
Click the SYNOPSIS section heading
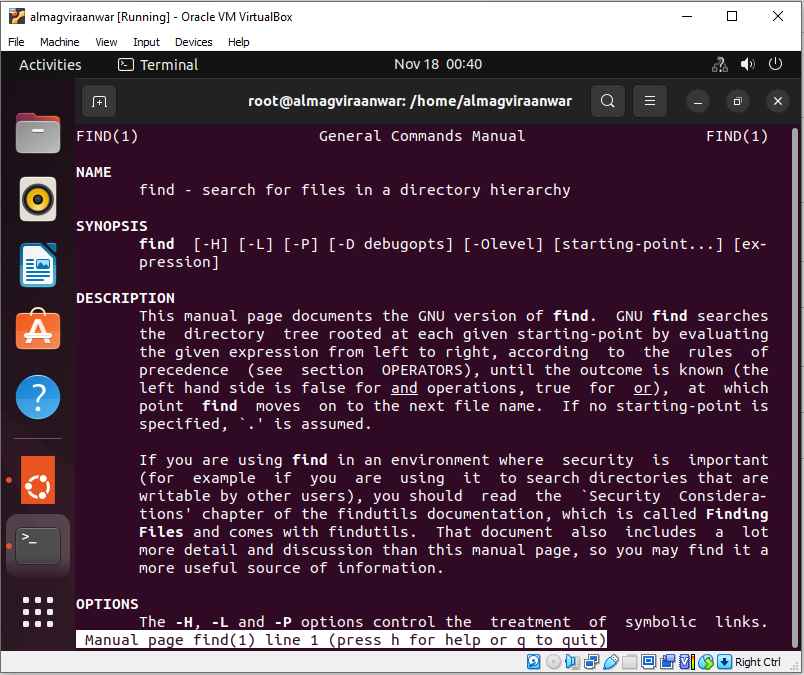pos(111,226)
